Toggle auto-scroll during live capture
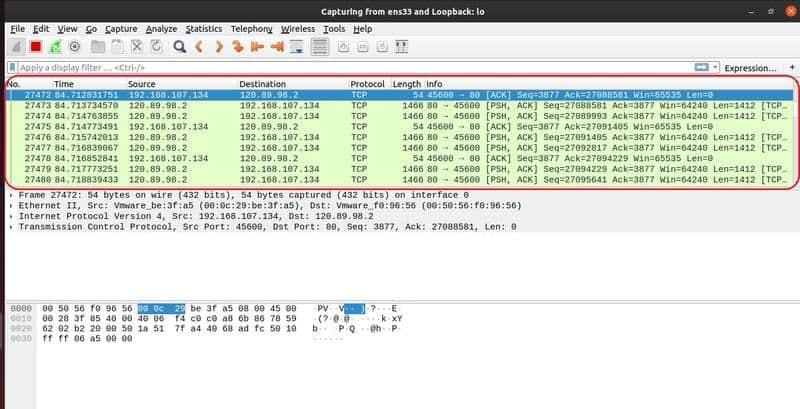The width and height of the screenshot is (800, 409). (x=297, y=46)
